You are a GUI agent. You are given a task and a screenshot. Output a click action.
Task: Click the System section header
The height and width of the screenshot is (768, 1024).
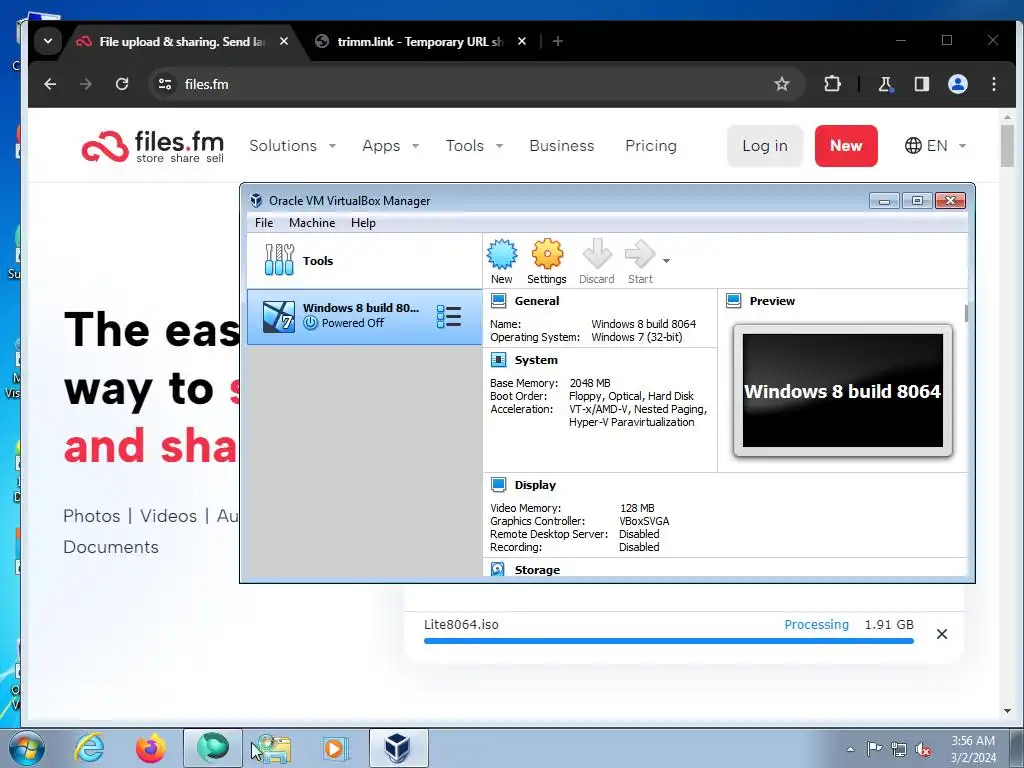pos(536,360)
